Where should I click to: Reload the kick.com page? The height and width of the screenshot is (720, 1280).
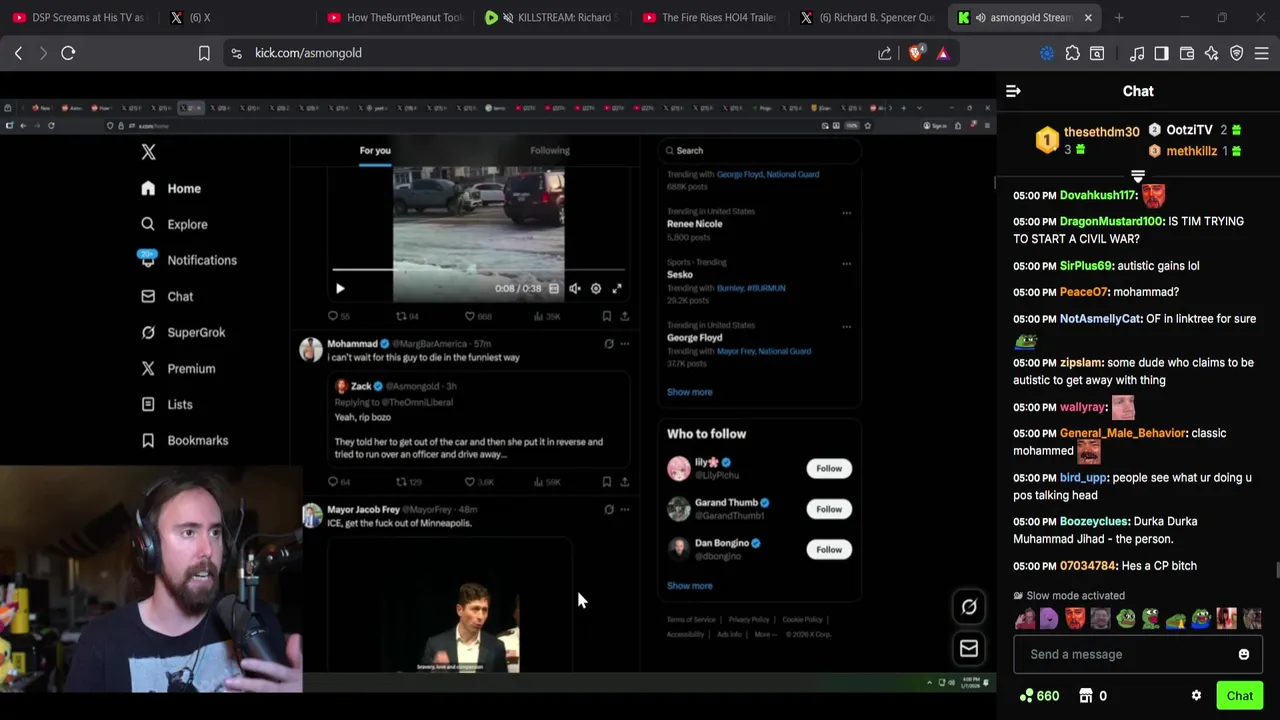click(68, 53)
